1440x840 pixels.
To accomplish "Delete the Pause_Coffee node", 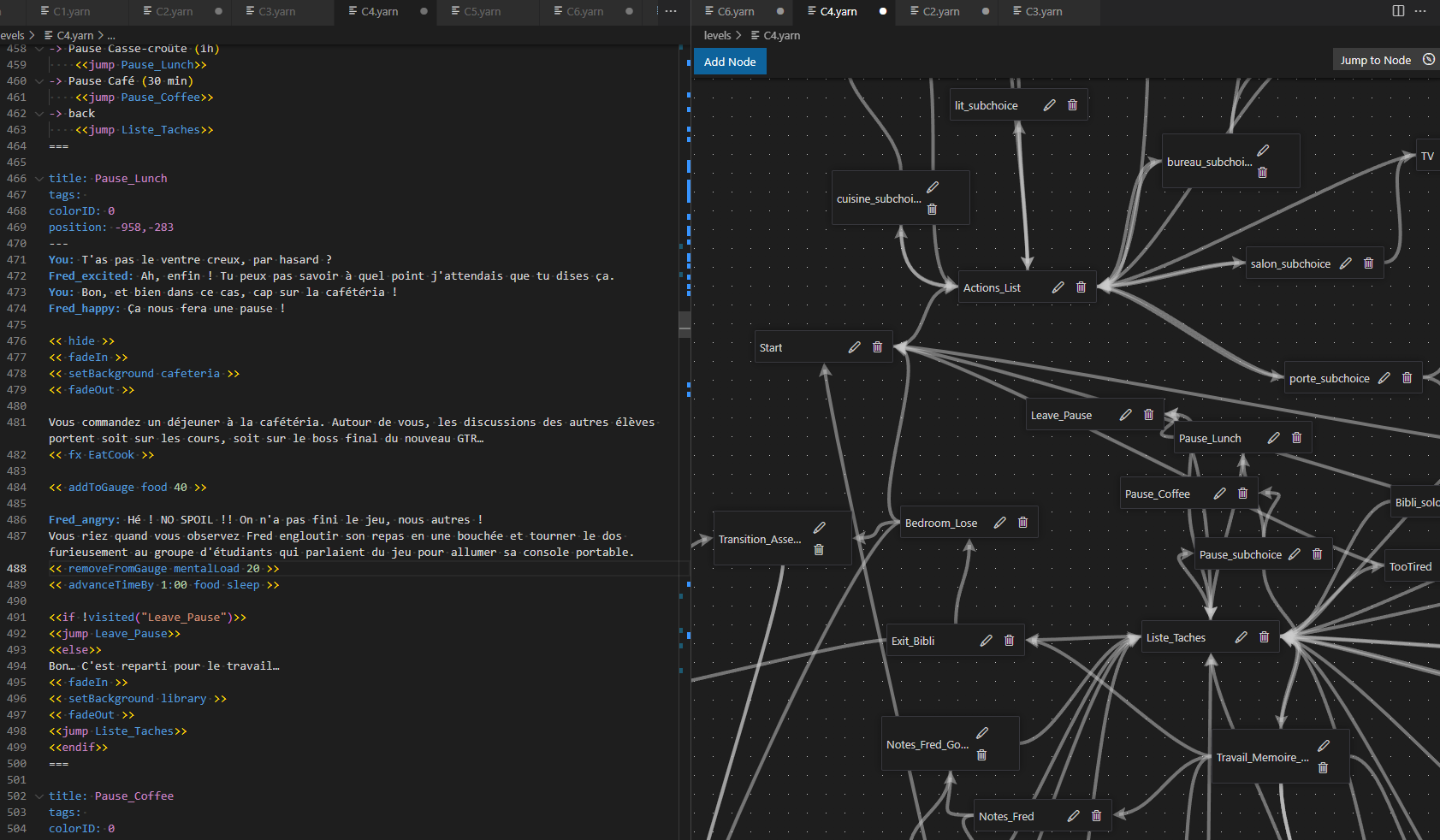I will (1242, 494).
